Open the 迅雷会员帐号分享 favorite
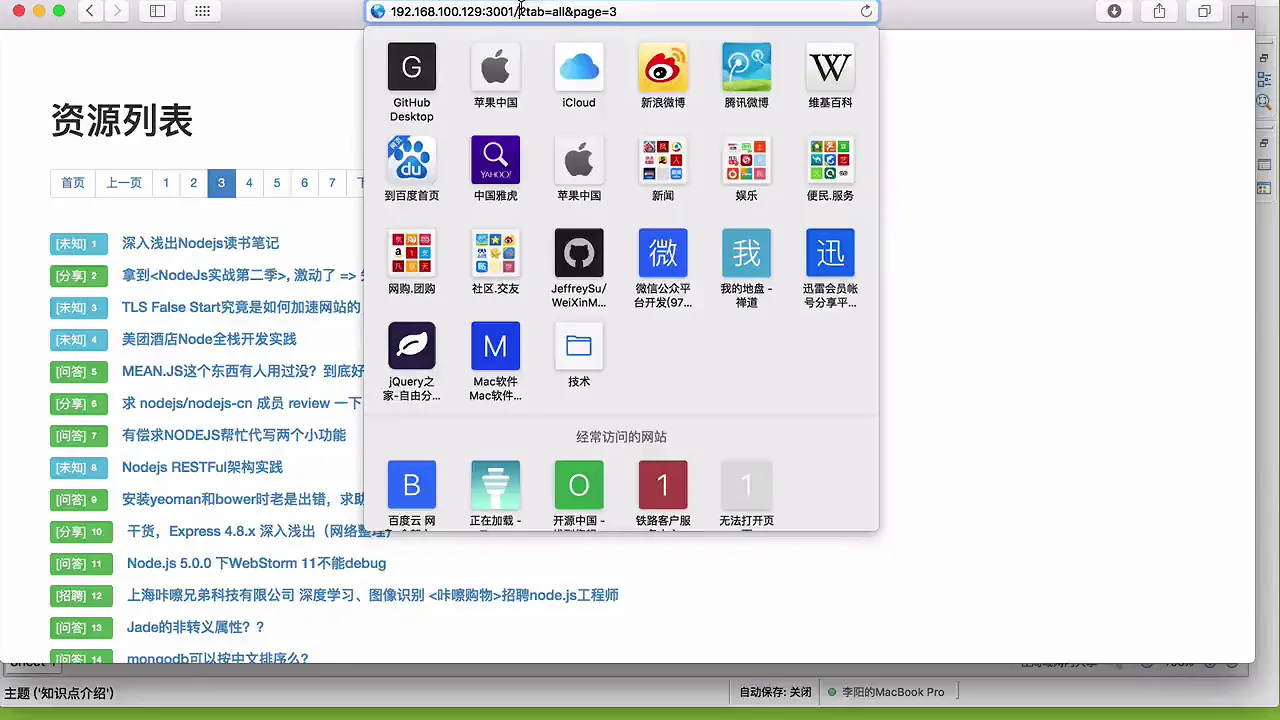 click(830, 253)
